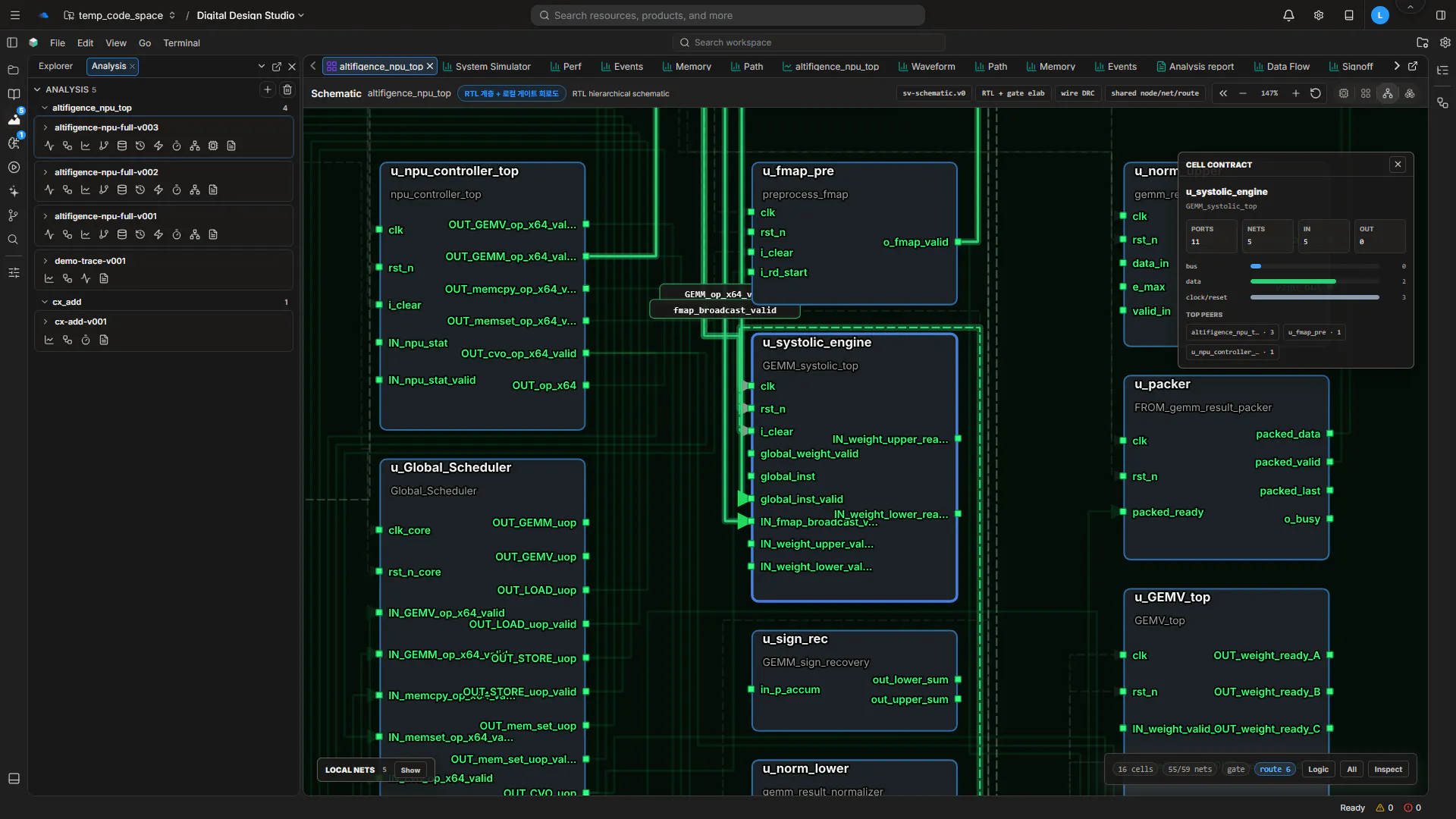Open the Digital Design Studio dropdown
The width and height of the screenshot is (1456, 819).
(x=250, y=15)
